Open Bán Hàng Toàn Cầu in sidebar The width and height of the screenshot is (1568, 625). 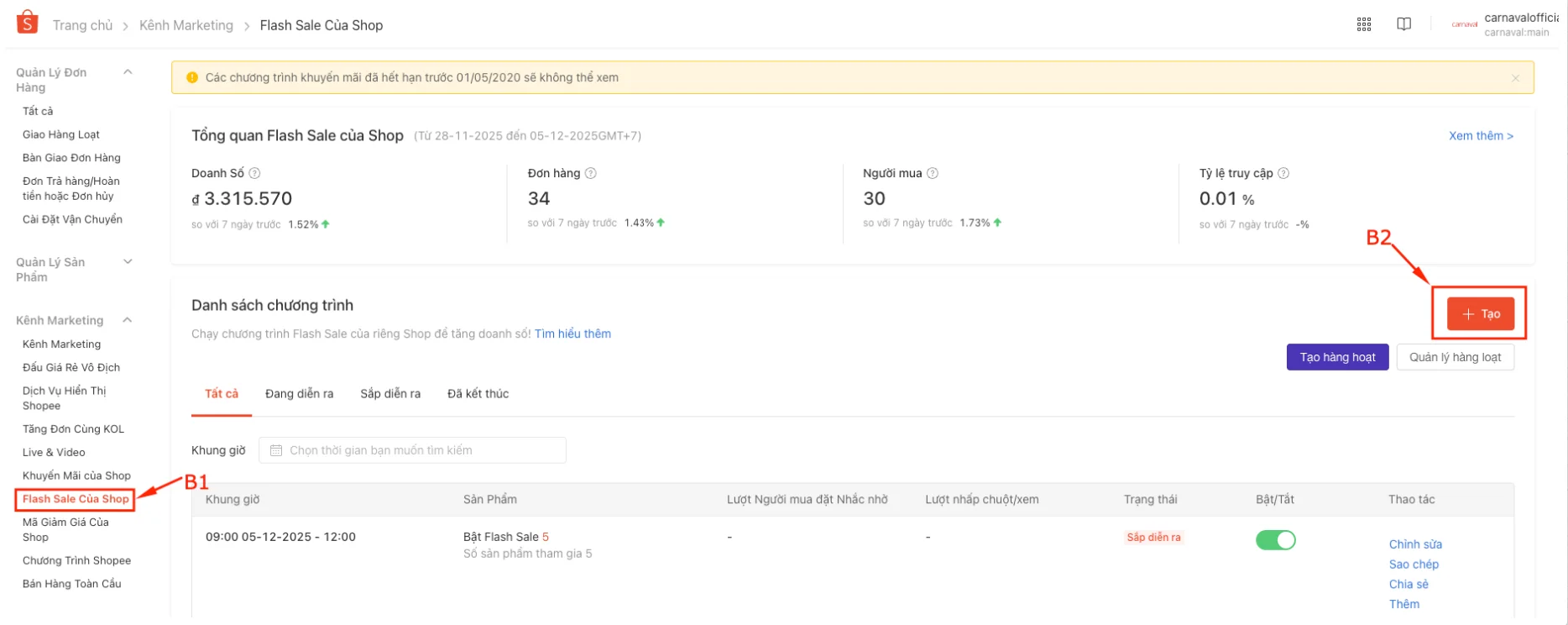point(71,584)
